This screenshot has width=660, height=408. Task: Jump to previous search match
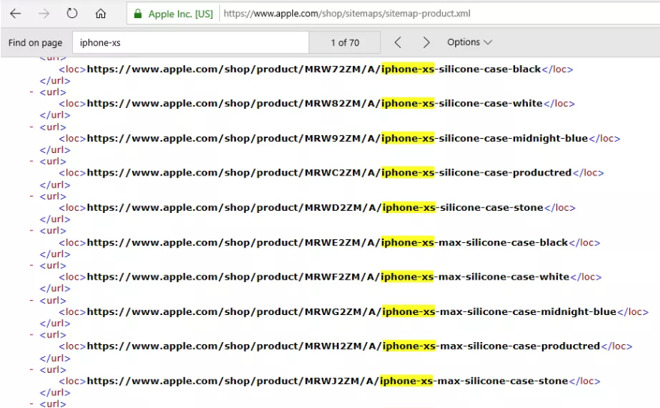[398, 43]
